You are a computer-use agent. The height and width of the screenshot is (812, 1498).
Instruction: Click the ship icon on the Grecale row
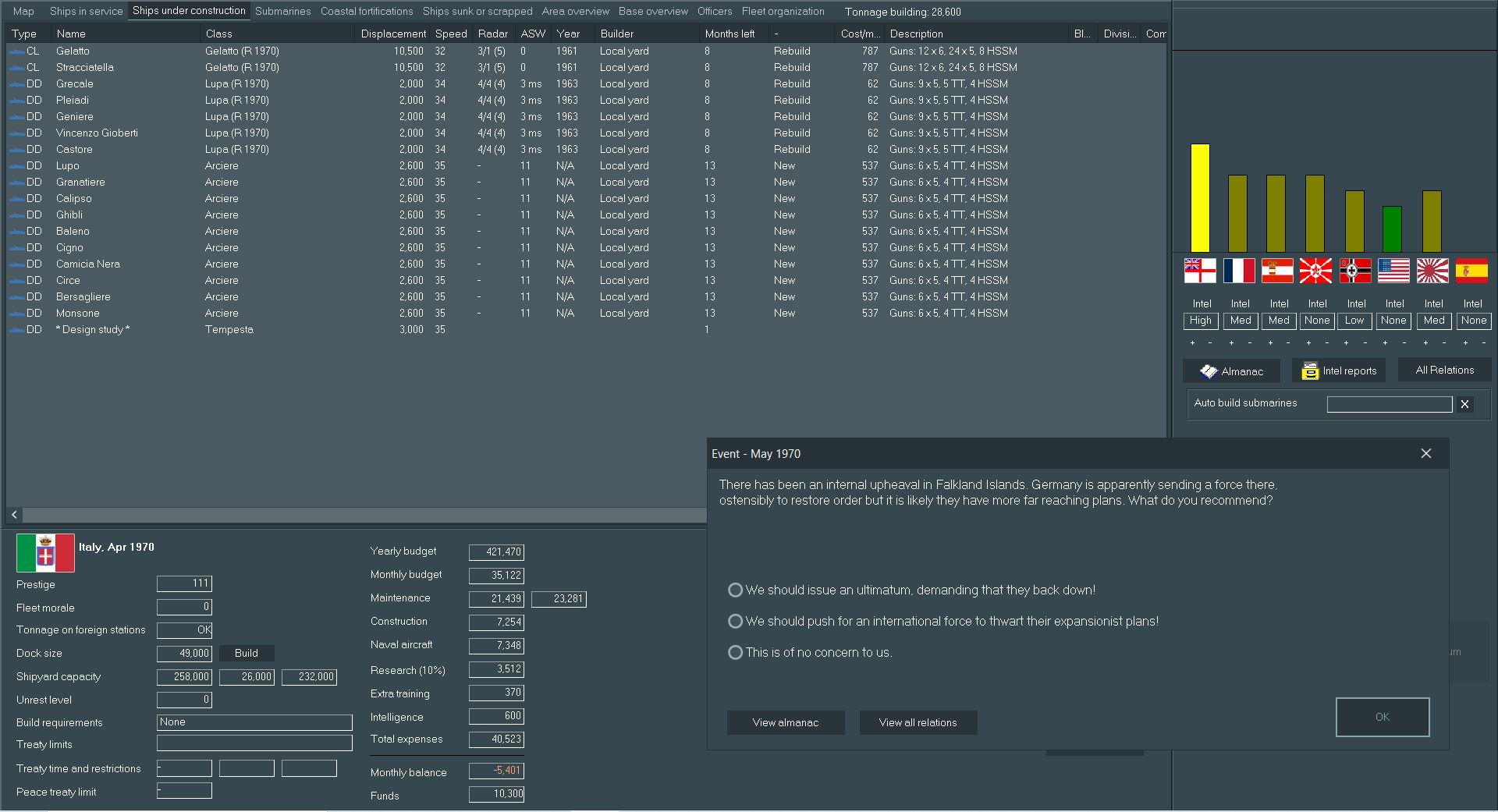click(16, 84)
